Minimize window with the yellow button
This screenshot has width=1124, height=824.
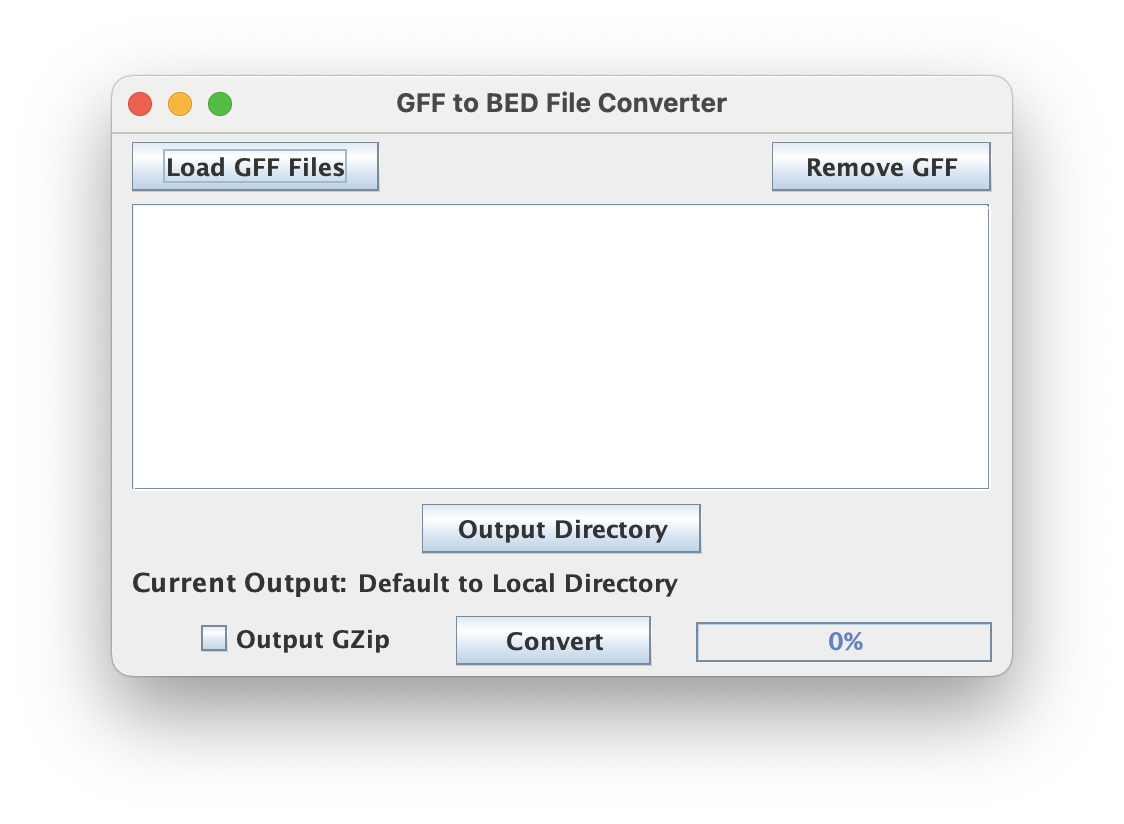click(x=180, y=103)
